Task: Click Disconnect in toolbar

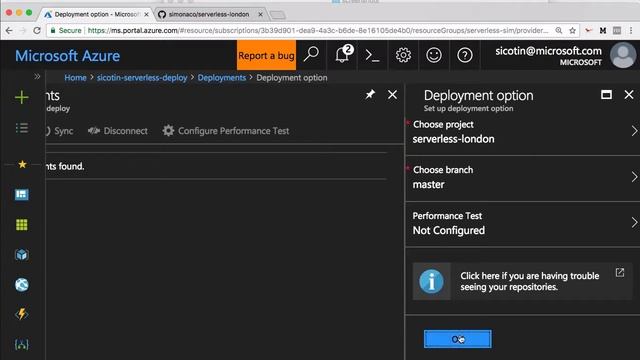Action: point(118,131)
